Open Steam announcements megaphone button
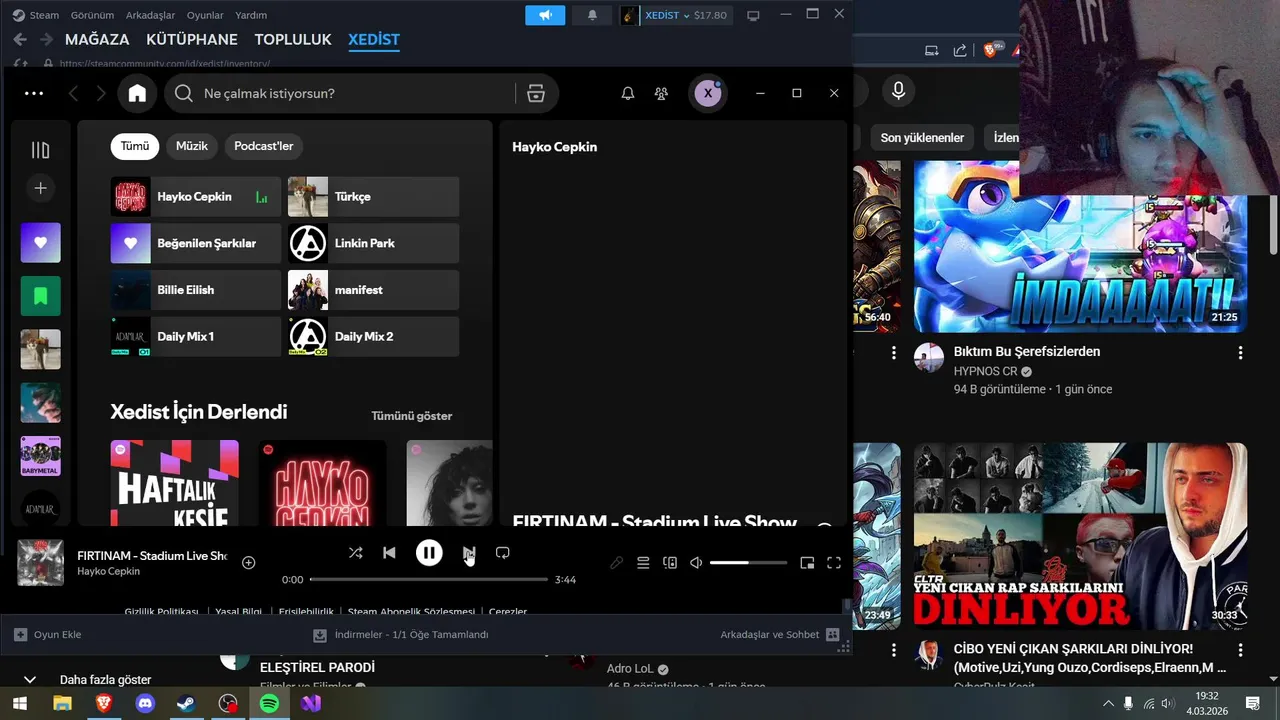Screen dimensions: 1280x720 pos(545,15)
